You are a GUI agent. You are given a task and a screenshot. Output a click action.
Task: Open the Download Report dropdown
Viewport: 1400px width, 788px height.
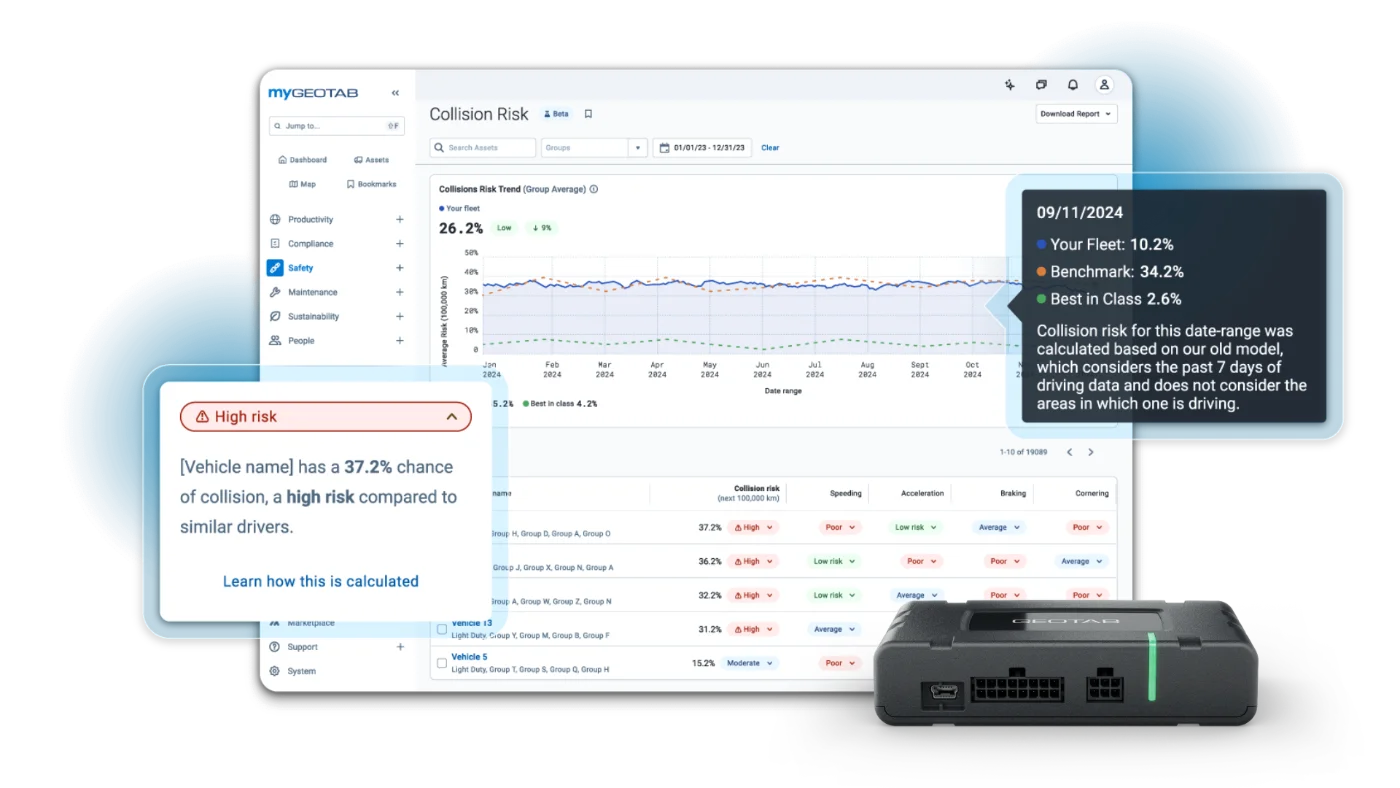click(1077, 114)
